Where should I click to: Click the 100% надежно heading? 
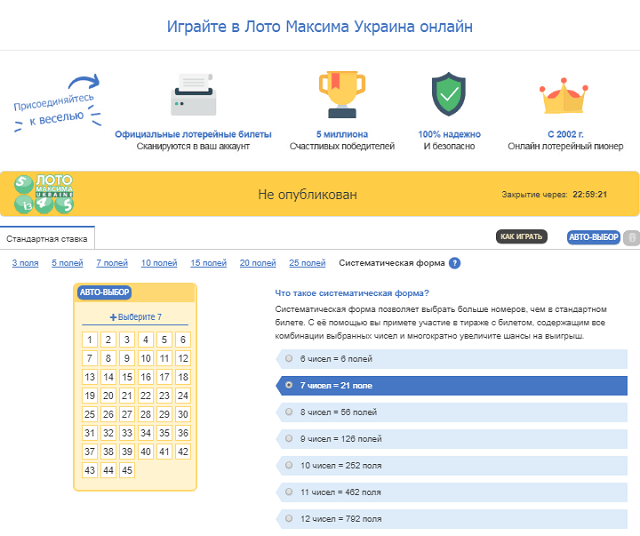pyautogui.click(x=449, y=134)
